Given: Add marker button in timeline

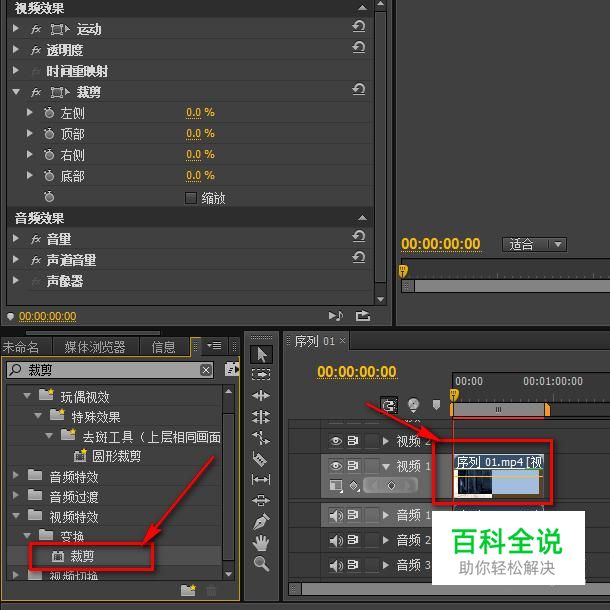Looking at the screenshot, I should tap(436, 405).
